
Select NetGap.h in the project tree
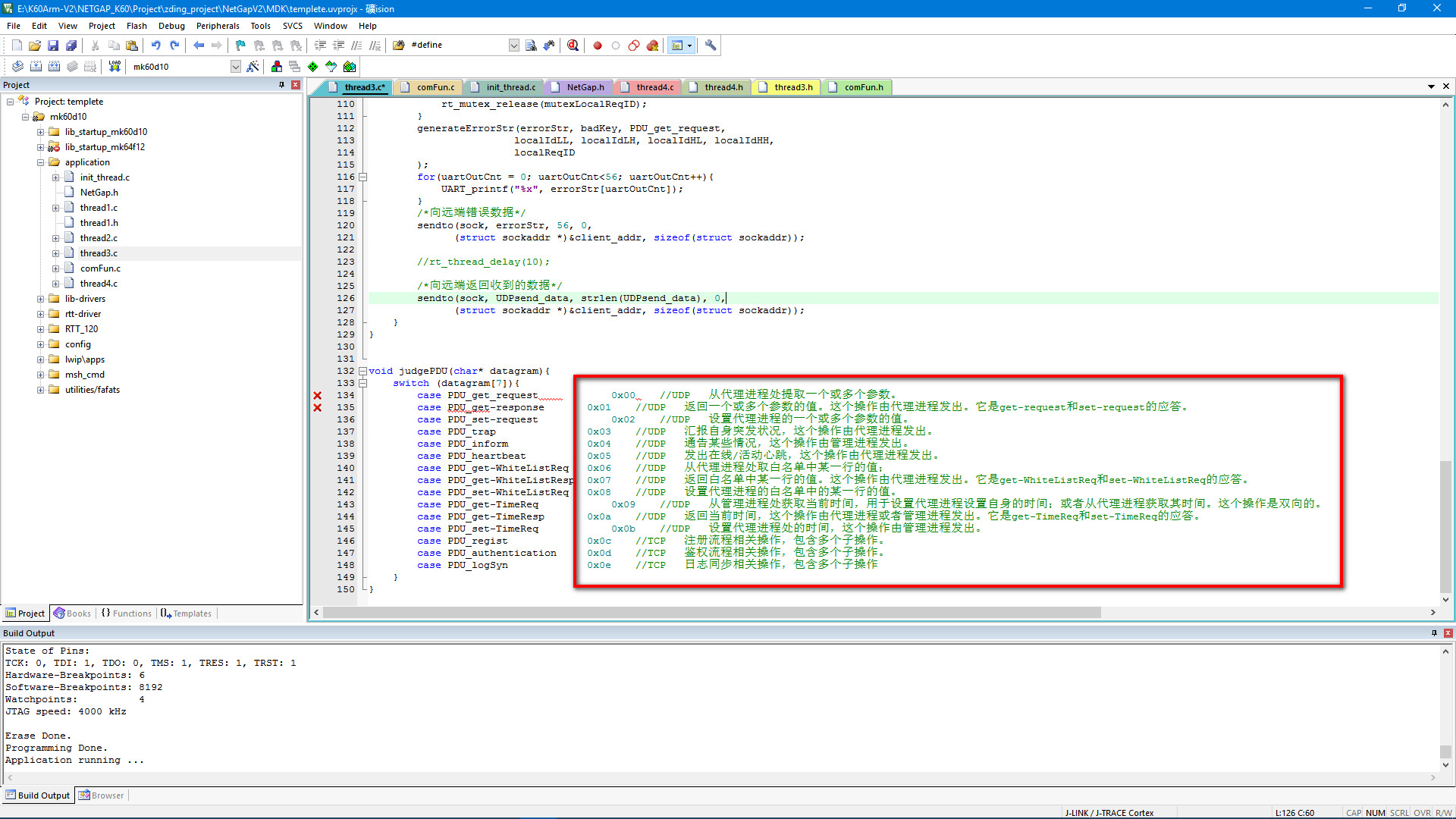tap(99, 193)
